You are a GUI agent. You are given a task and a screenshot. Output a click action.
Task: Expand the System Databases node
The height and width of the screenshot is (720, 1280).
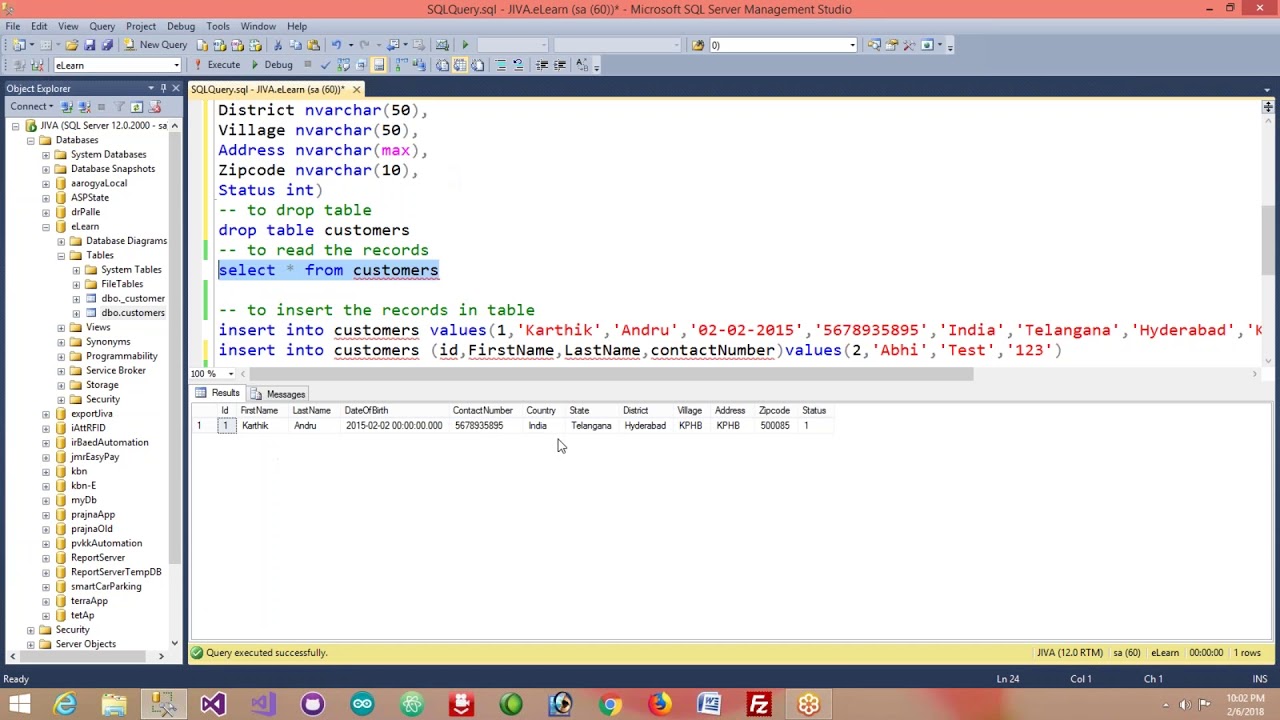click(46, 154)
